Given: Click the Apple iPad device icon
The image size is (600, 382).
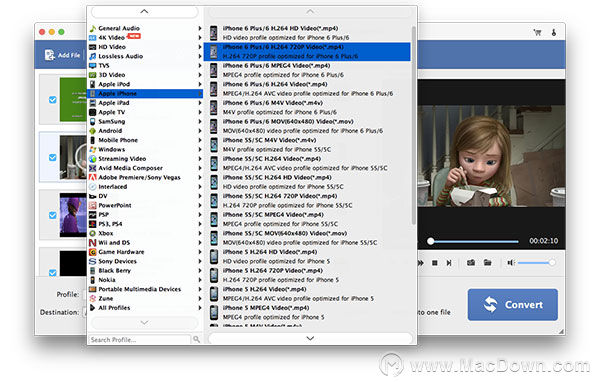Looking at the screenshot, I should [x=93, y=103].
